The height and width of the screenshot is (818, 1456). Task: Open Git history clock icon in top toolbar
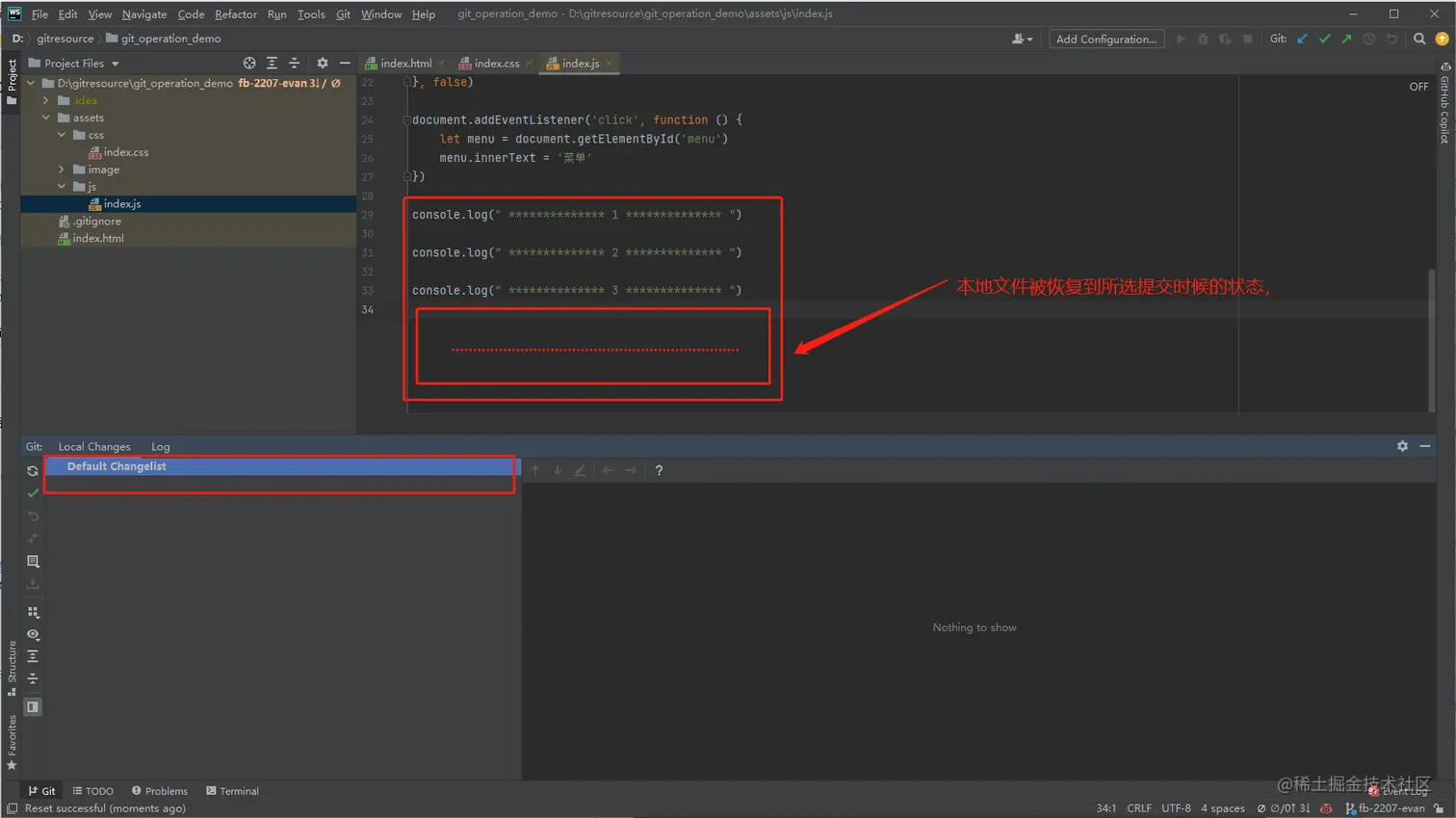click(x=1368, y=39)
